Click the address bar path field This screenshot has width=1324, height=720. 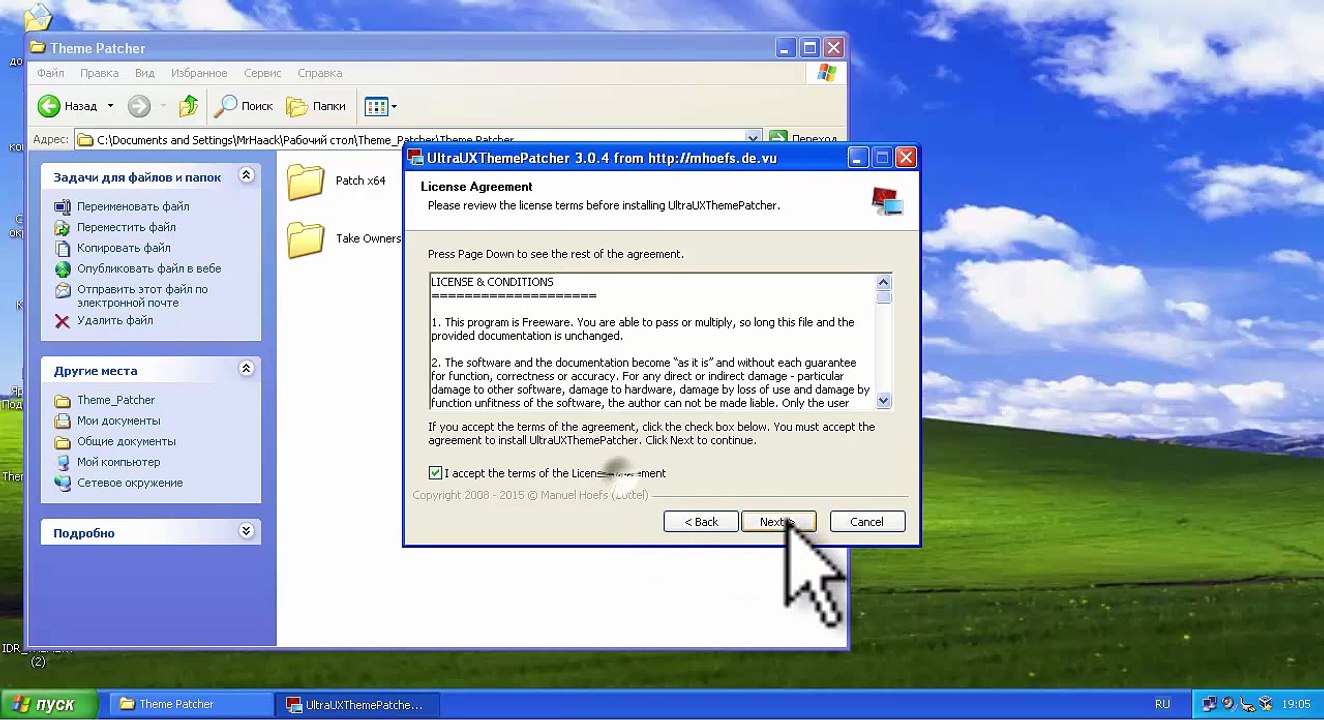(x=410, y=140)
